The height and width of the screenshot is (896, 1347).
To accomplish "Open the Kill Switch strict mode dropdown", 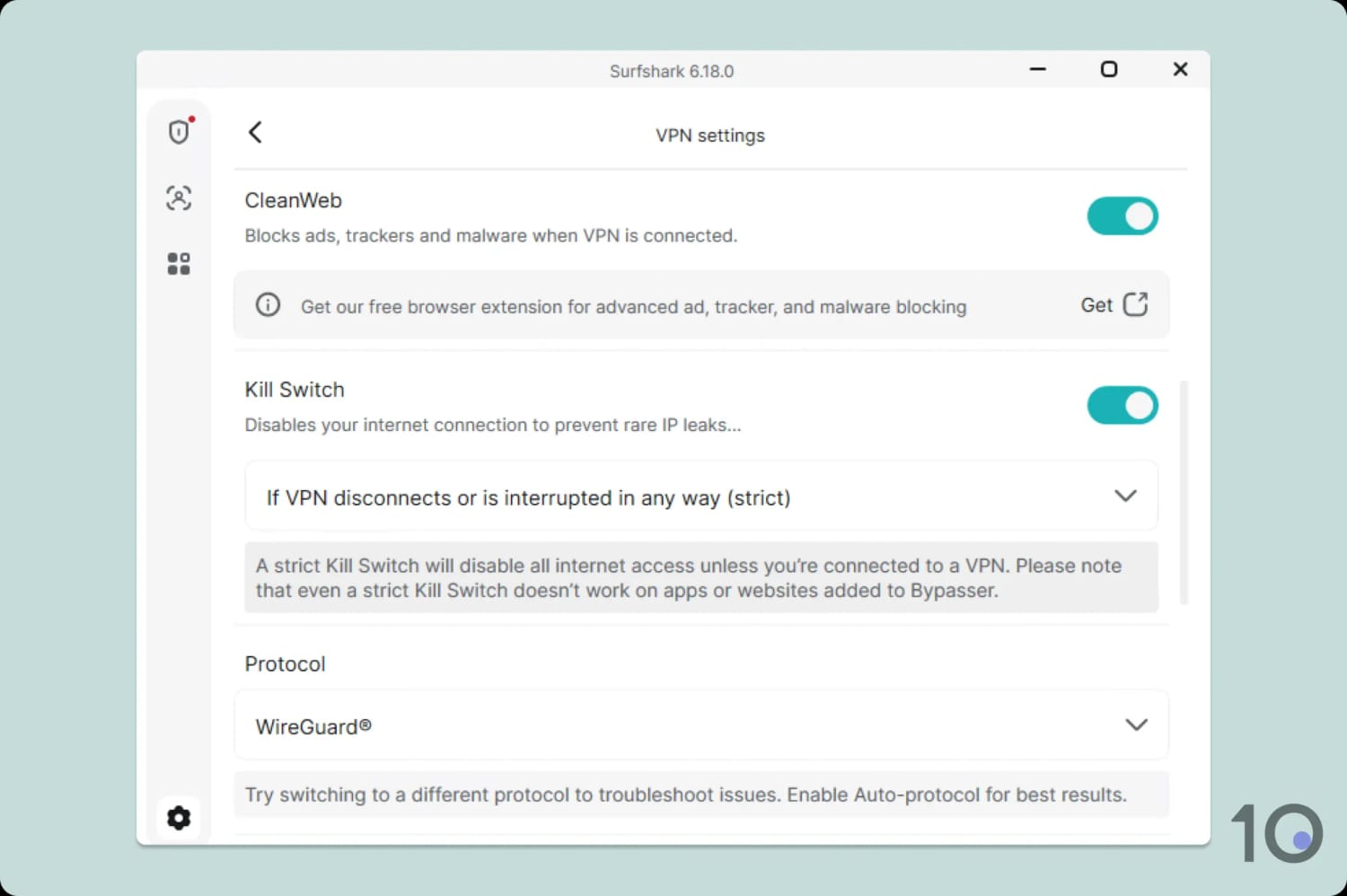I will coord(701,496).
